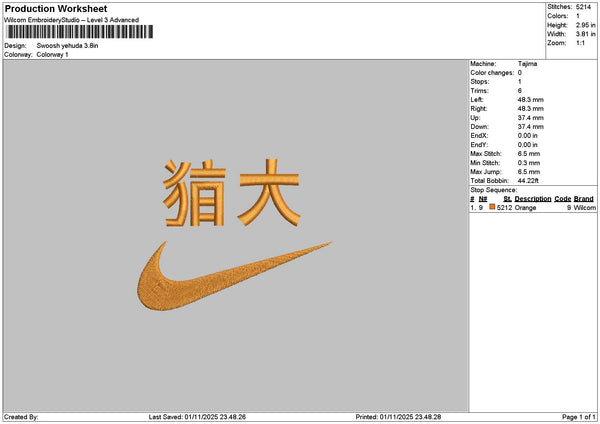The height and width of the screenshot is (424, 600).
Task: Click the Height value 2.95 in
Action: coord(585,25)
